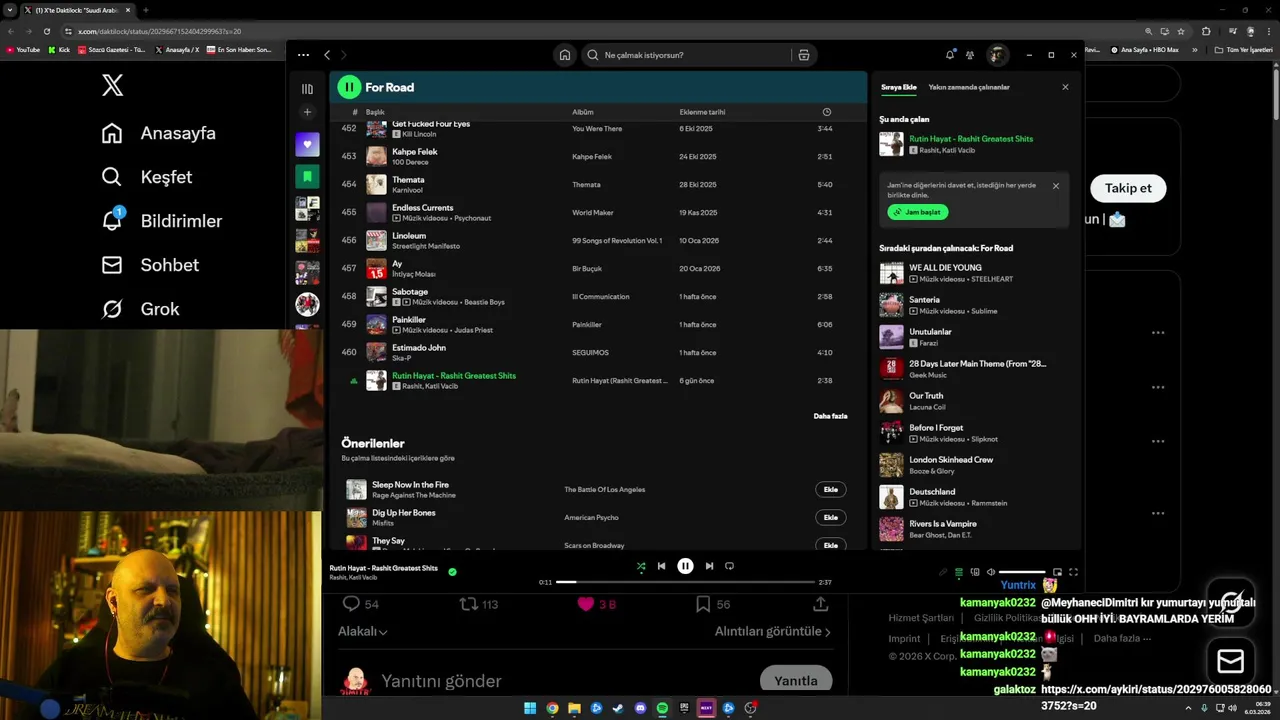Click the Yanıtla reply button
1280x720 pixels.
796,680
